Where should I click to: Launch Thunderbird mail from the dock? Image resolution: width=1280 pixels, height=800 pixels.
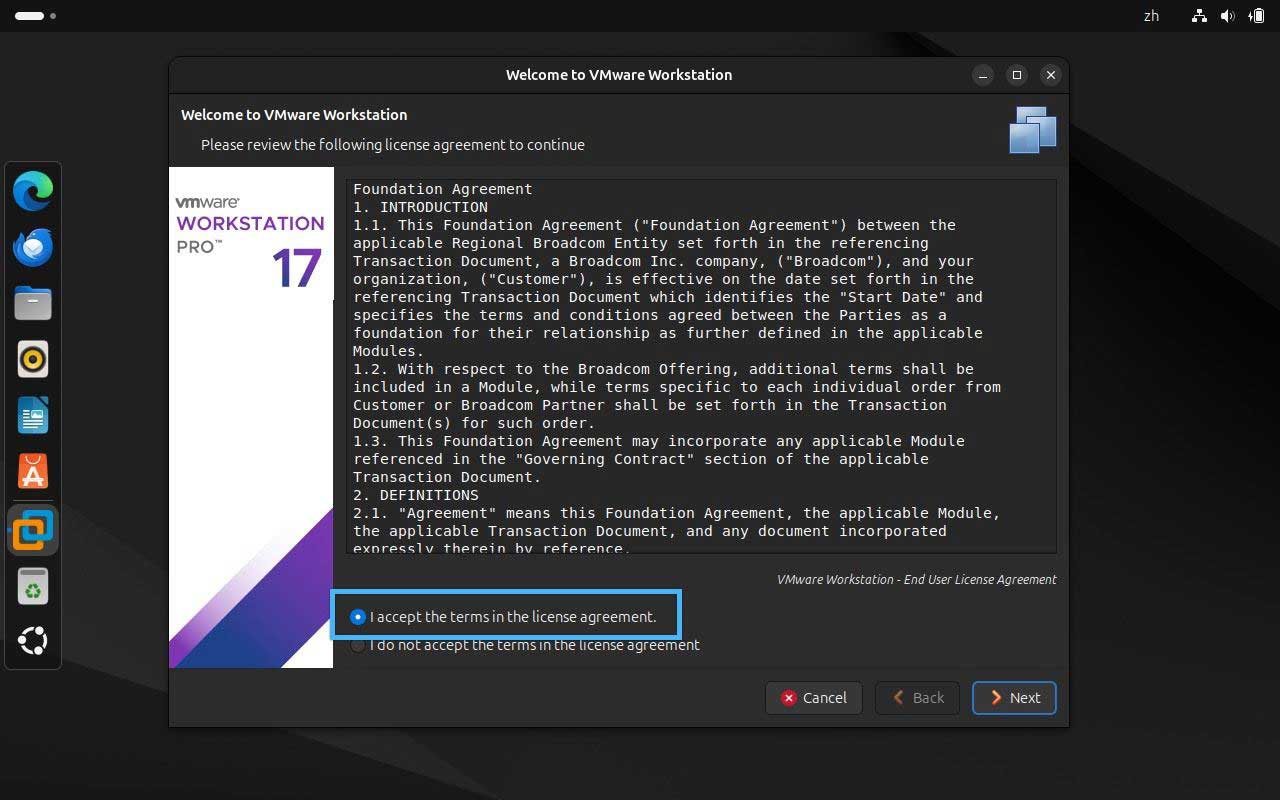33,246
